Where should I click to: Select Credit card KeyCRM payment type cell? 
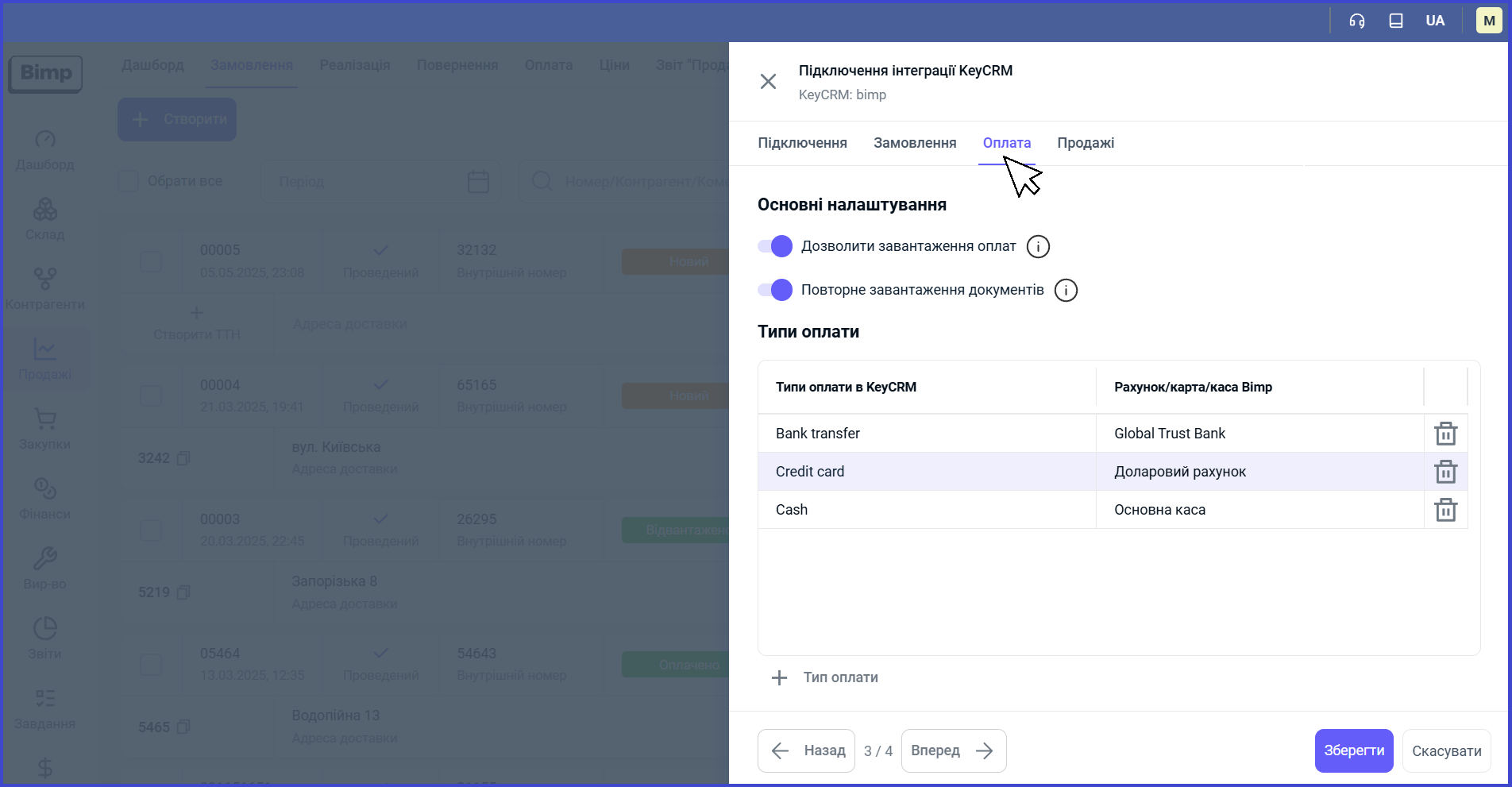coord(927,472)
